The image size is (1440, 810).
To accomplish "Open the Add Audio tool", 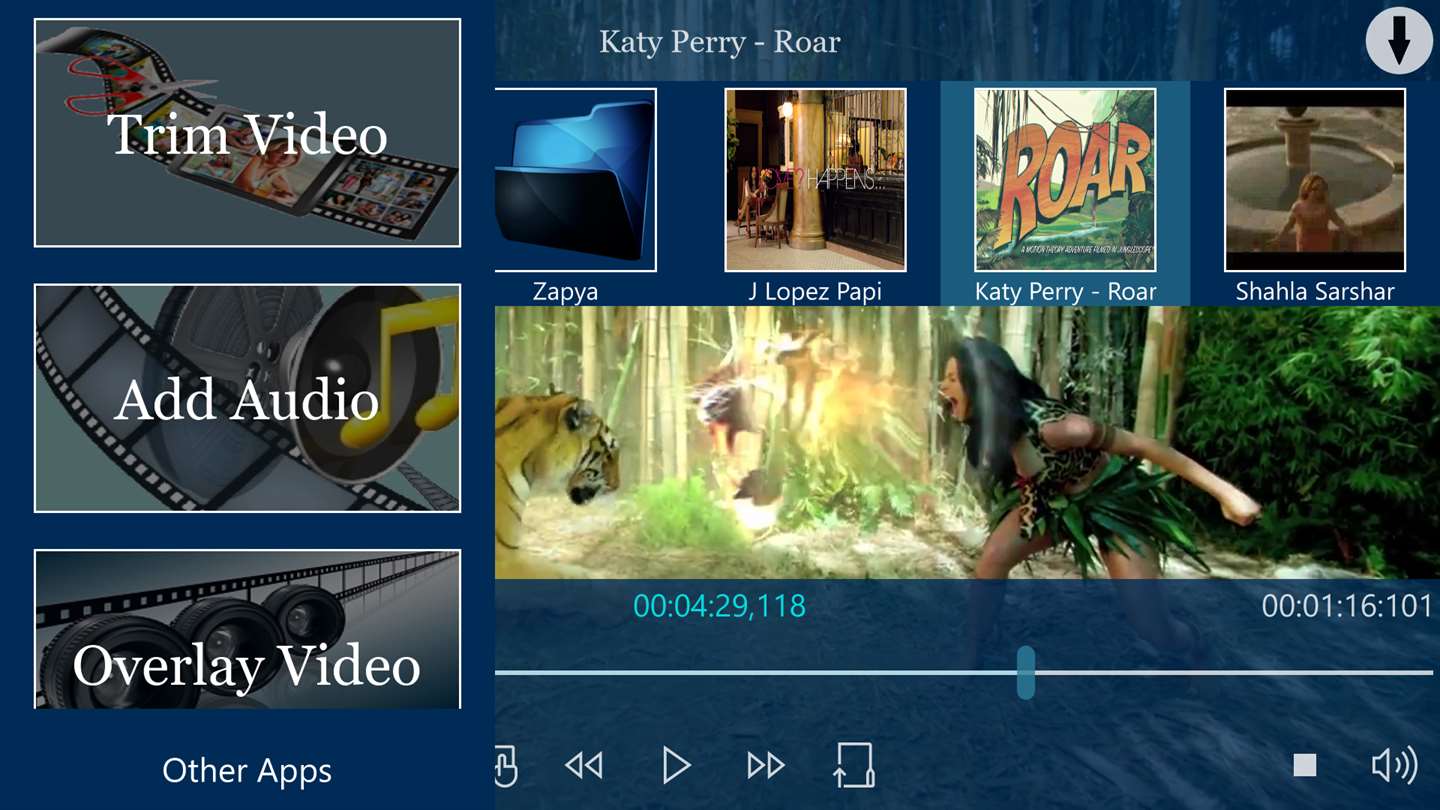I will 247,398.
